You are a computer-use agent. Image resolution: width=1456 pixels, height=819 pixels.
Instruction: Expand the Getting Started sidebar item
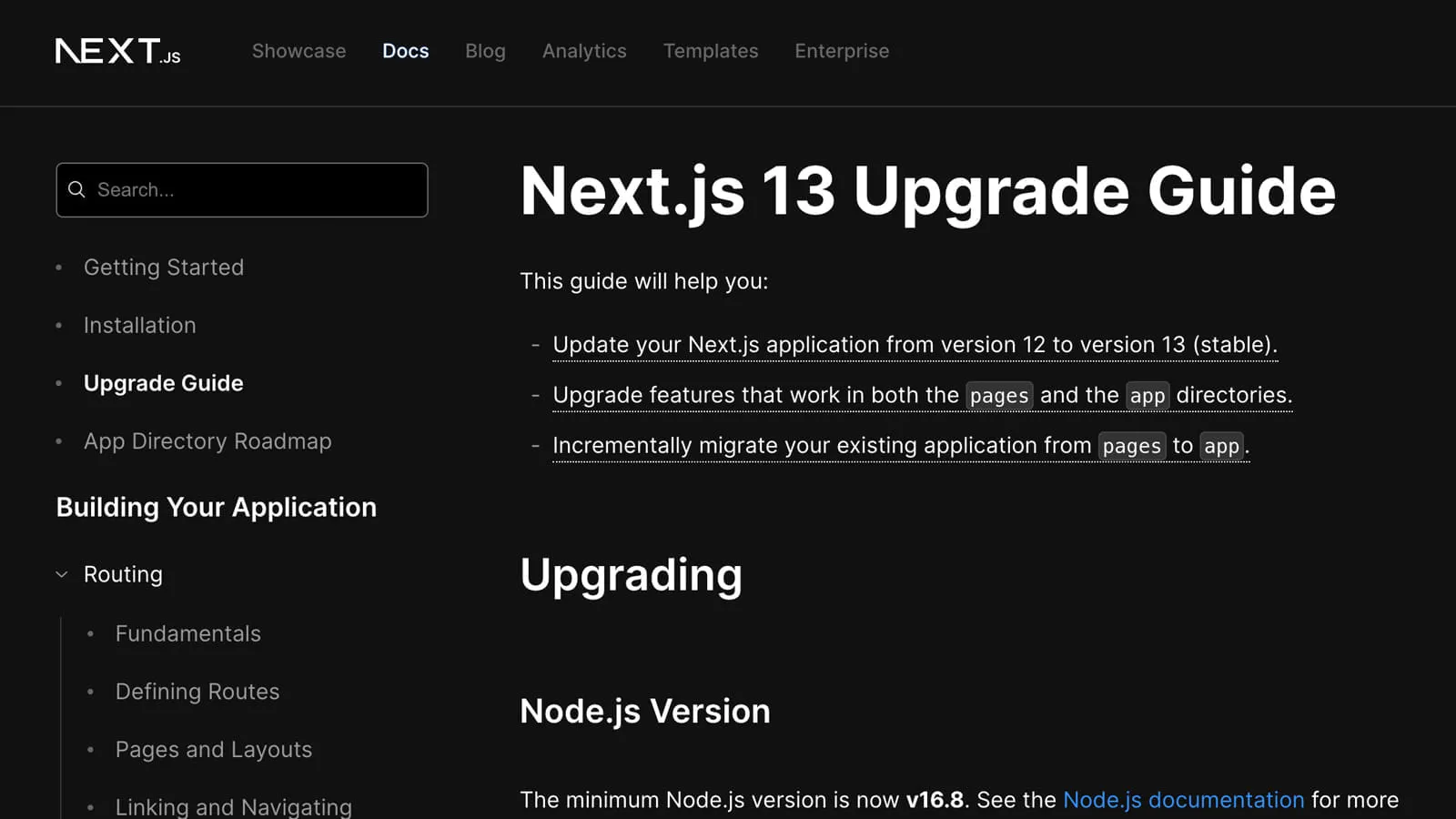(x=164, y=267)
